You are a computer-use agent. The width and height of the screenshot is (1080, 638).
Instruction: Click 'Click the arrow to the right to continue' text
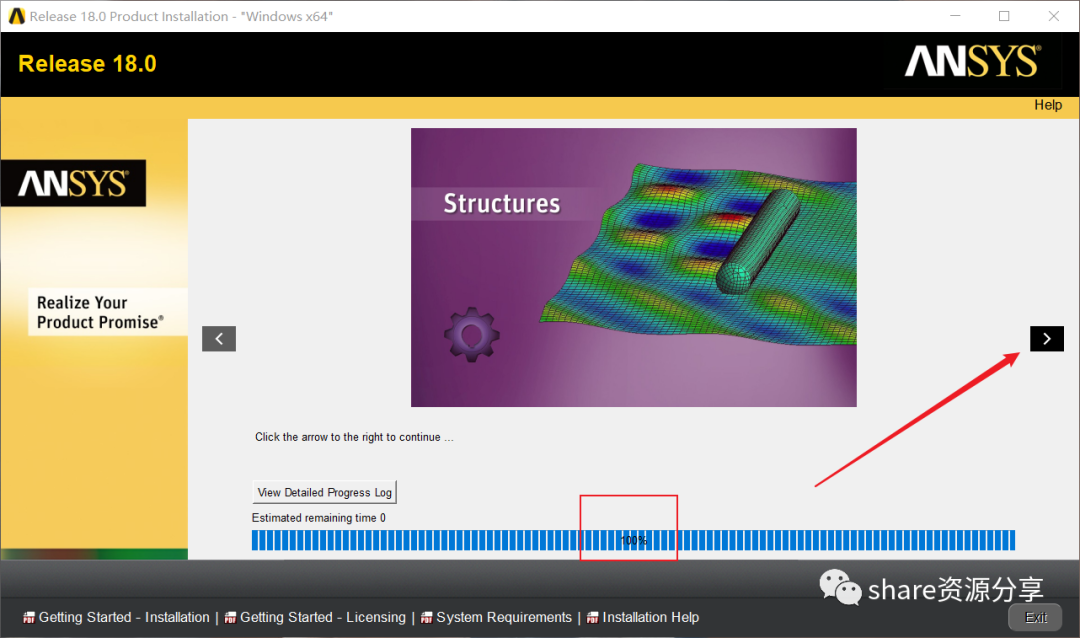354,437
